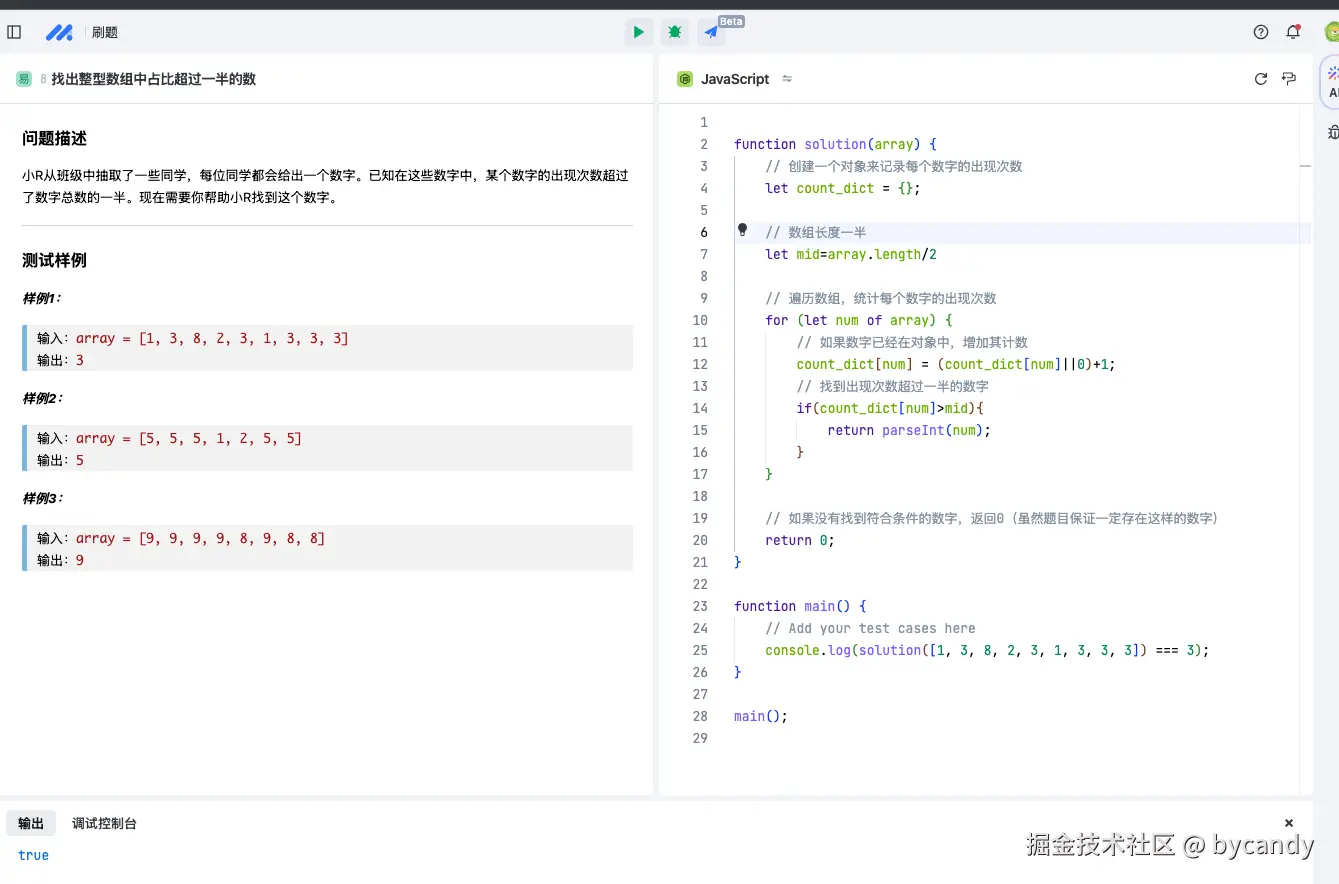Submit the solution via the paper plane icon
This screenshot has width=1339, height=884.
[710, 31]
